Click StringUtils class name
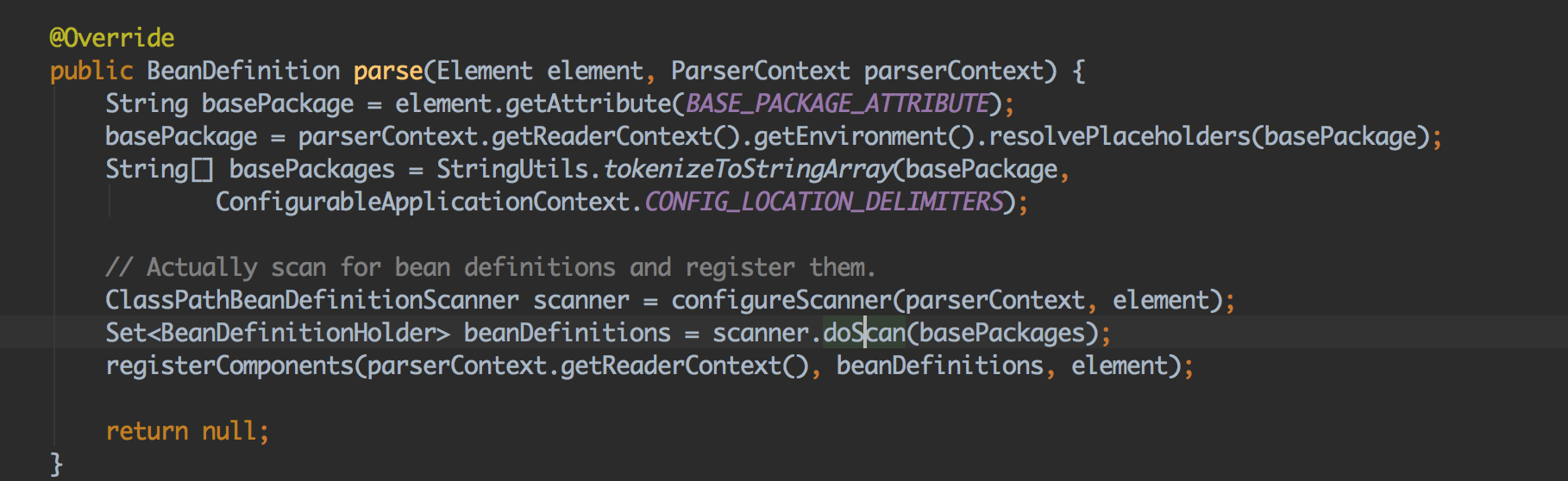This screenshot has width=1568, height=481. pos(512,169)
